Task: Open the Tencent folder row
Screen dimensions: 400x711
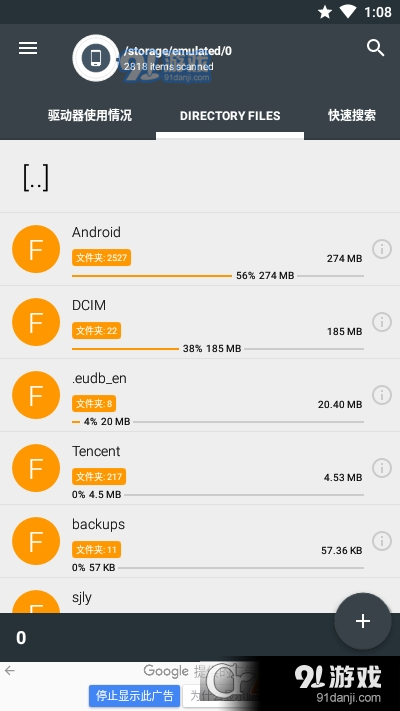Action: click(200, 468)
